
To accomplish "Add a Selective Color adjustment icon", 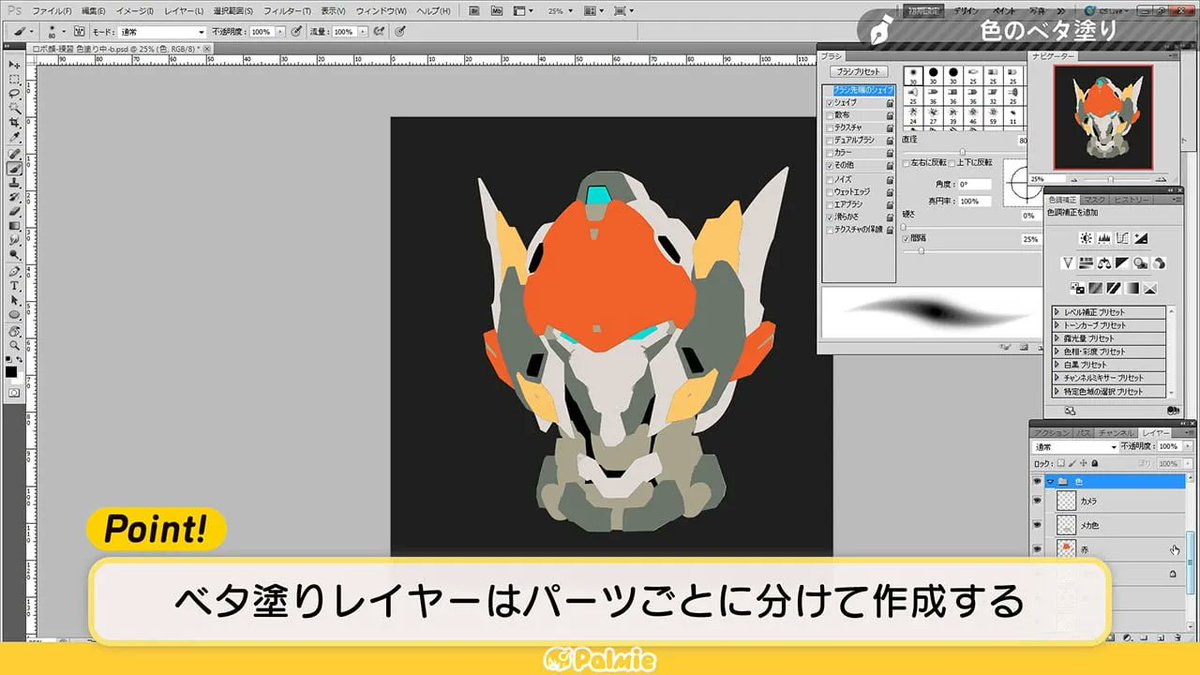I will tap(1150, 288).
